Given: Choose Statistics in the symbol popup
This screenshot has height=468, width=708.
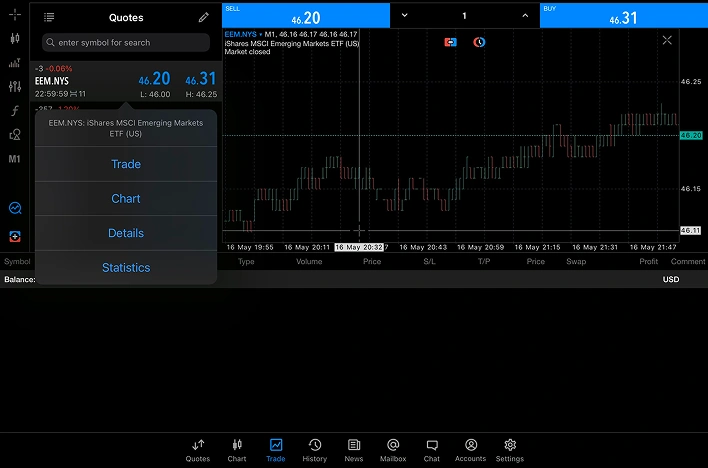Looking at the screenshot, I should tap(126, 268).
